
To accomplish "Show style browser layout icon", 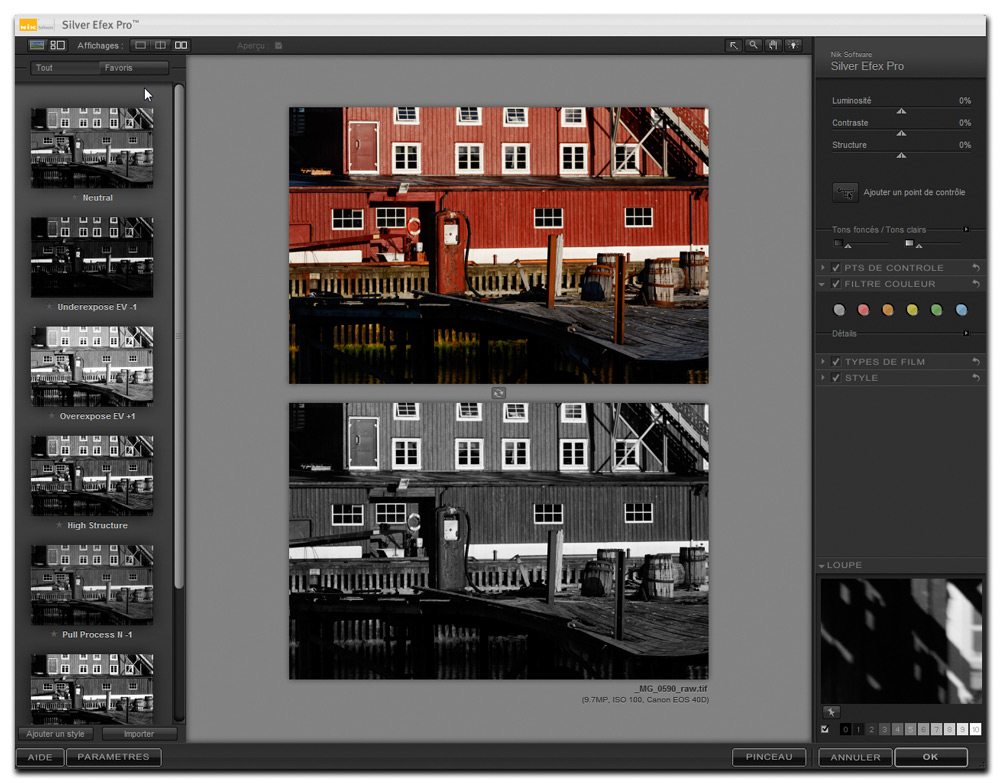I will click(57, 45).
